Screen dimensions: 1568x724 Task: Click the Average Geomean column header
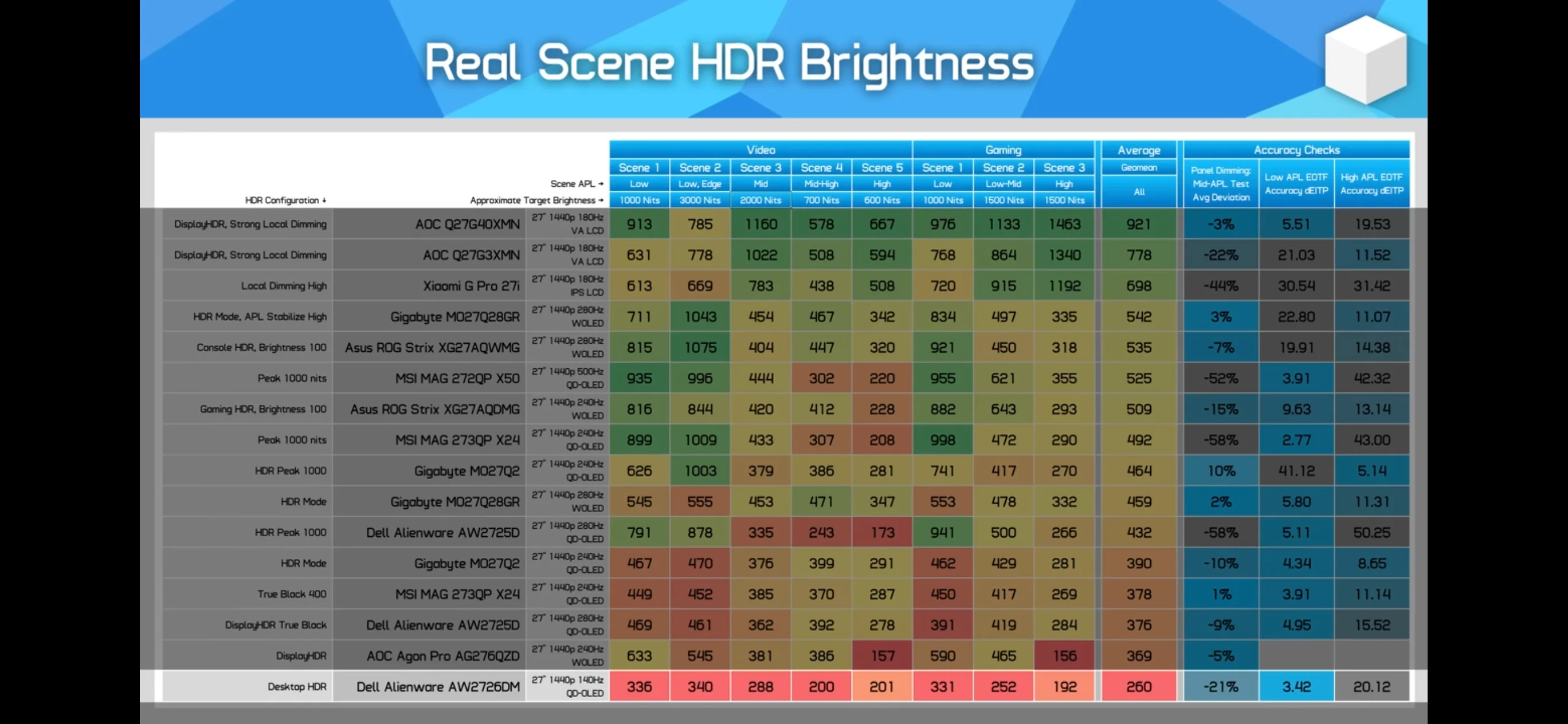point(1139,158)
